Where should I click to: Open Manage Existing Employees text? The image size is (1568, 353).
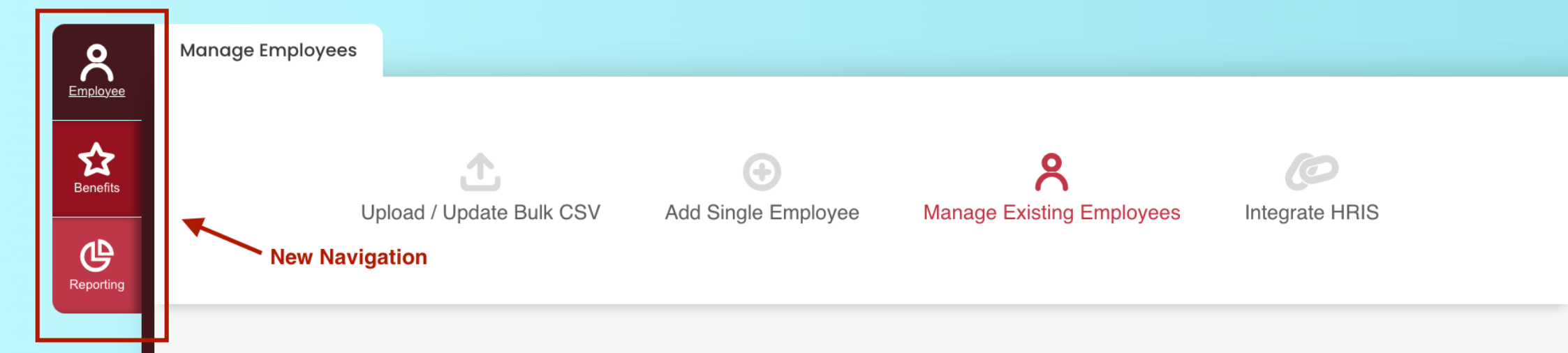[x=1051, y=212]
